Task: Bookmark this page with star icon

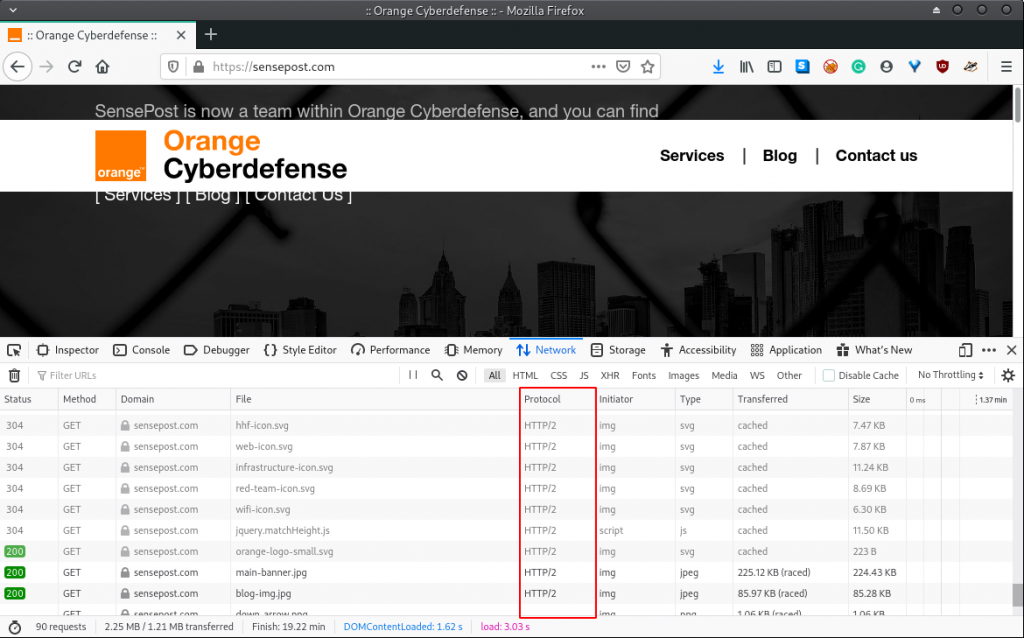Action: 647,67
